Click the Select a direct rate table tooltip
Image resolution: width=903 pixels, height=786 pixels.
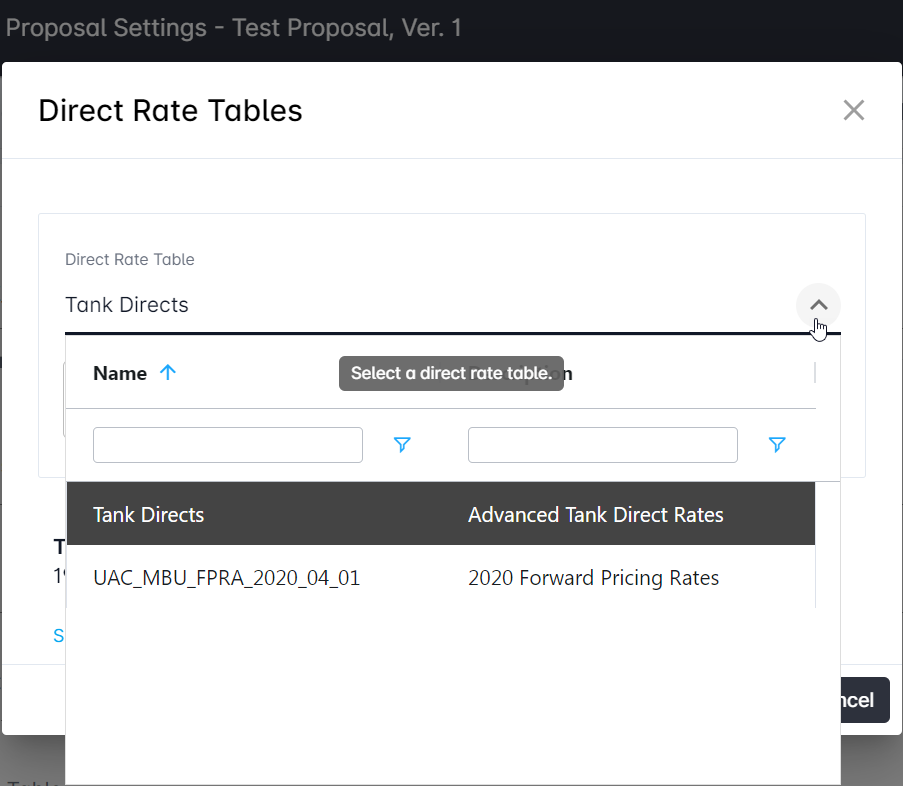451,373
